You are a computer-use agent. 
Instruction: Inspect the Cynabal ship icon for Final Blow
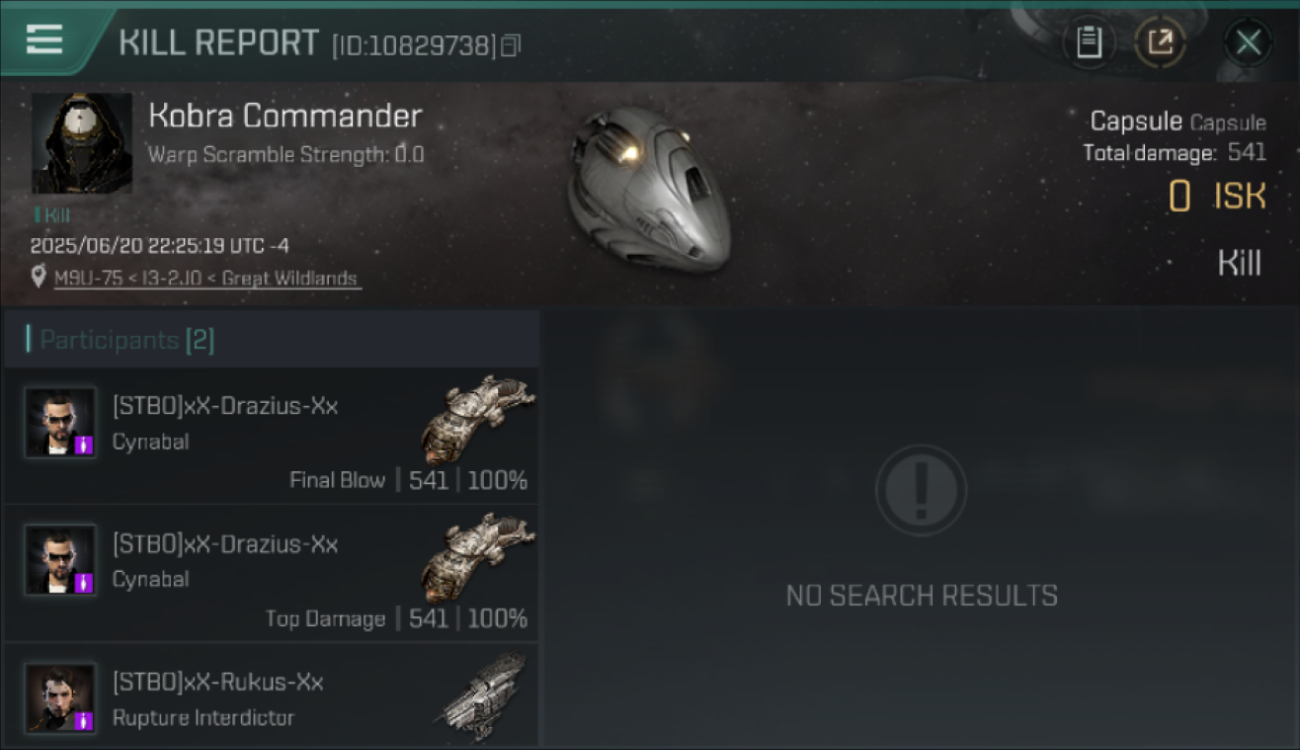pos(477,418)
